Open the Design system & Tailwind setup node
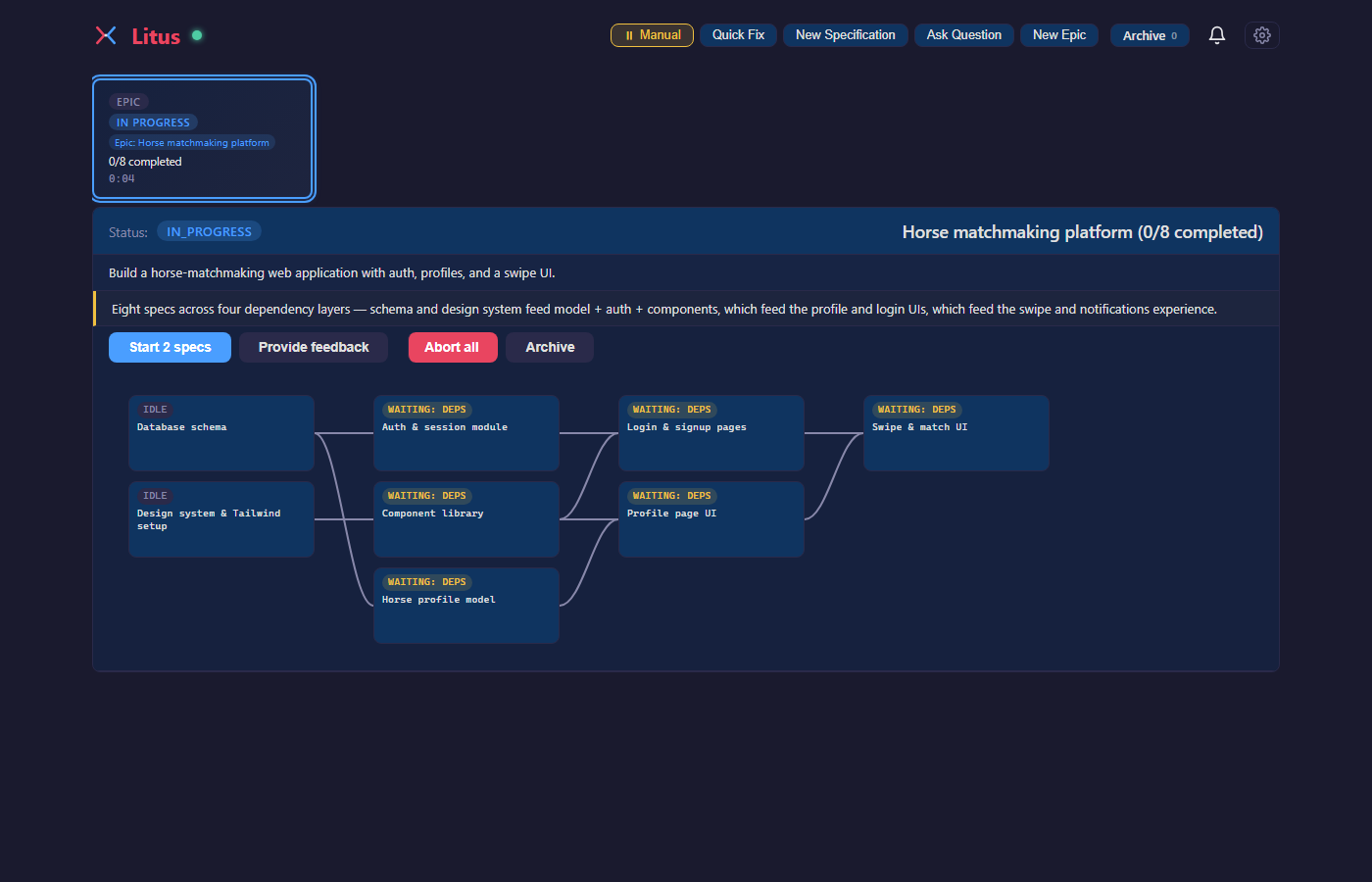This screenshot has width=1372, height=882. pyautogui.click(x=221, y=519)
